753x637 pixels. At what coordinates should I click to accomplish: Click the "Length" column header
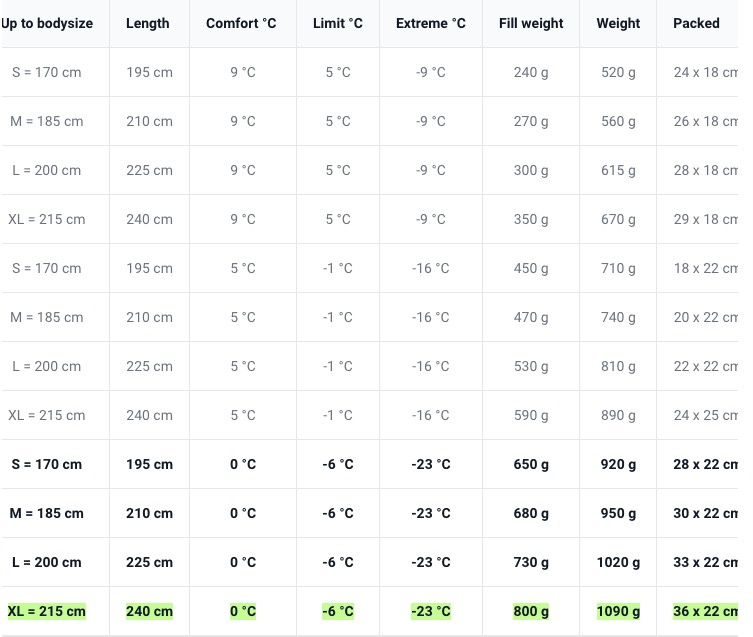(148, 23)
